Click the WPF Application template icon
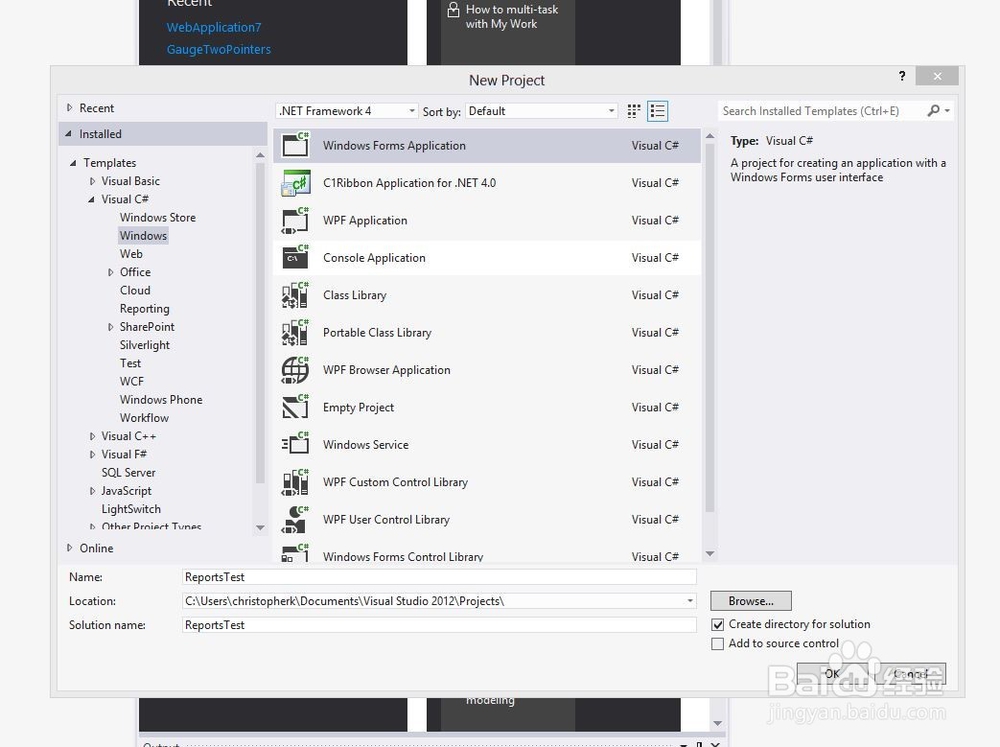 295,220
